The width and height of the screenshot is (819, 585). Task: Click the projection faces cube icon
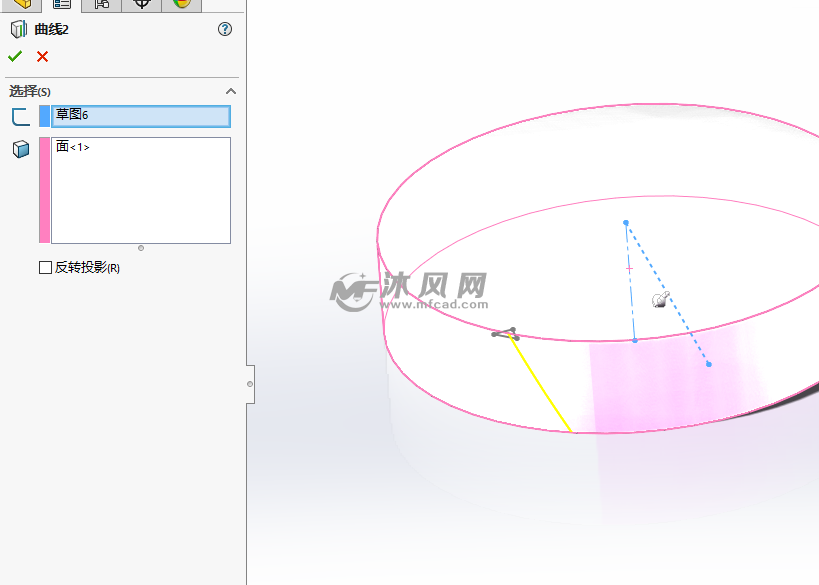pos(21,149)
